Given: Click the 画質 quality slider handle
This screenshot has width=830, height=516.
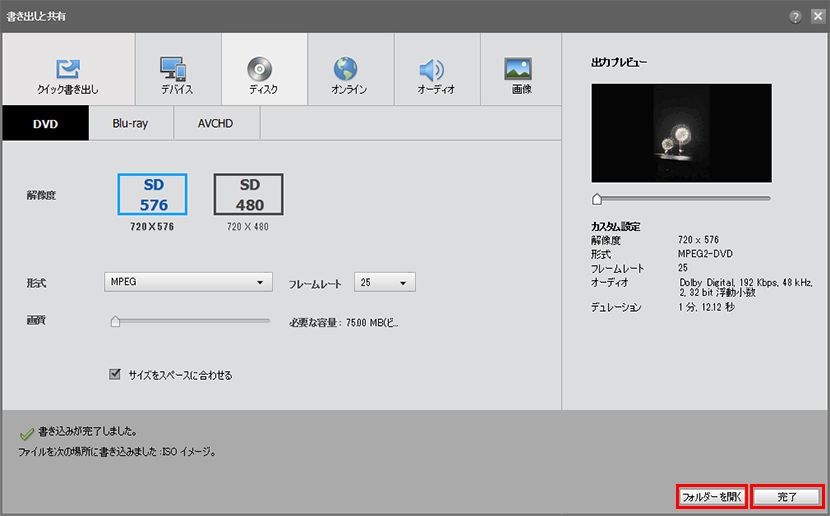Looking at the screenshot, I should (x=115, y=321).
